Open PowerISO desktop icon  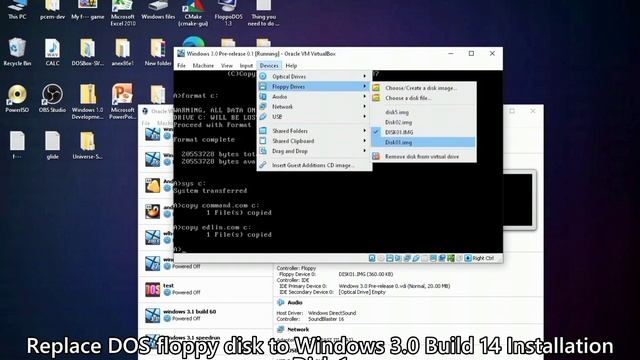(x=17, y=98)
